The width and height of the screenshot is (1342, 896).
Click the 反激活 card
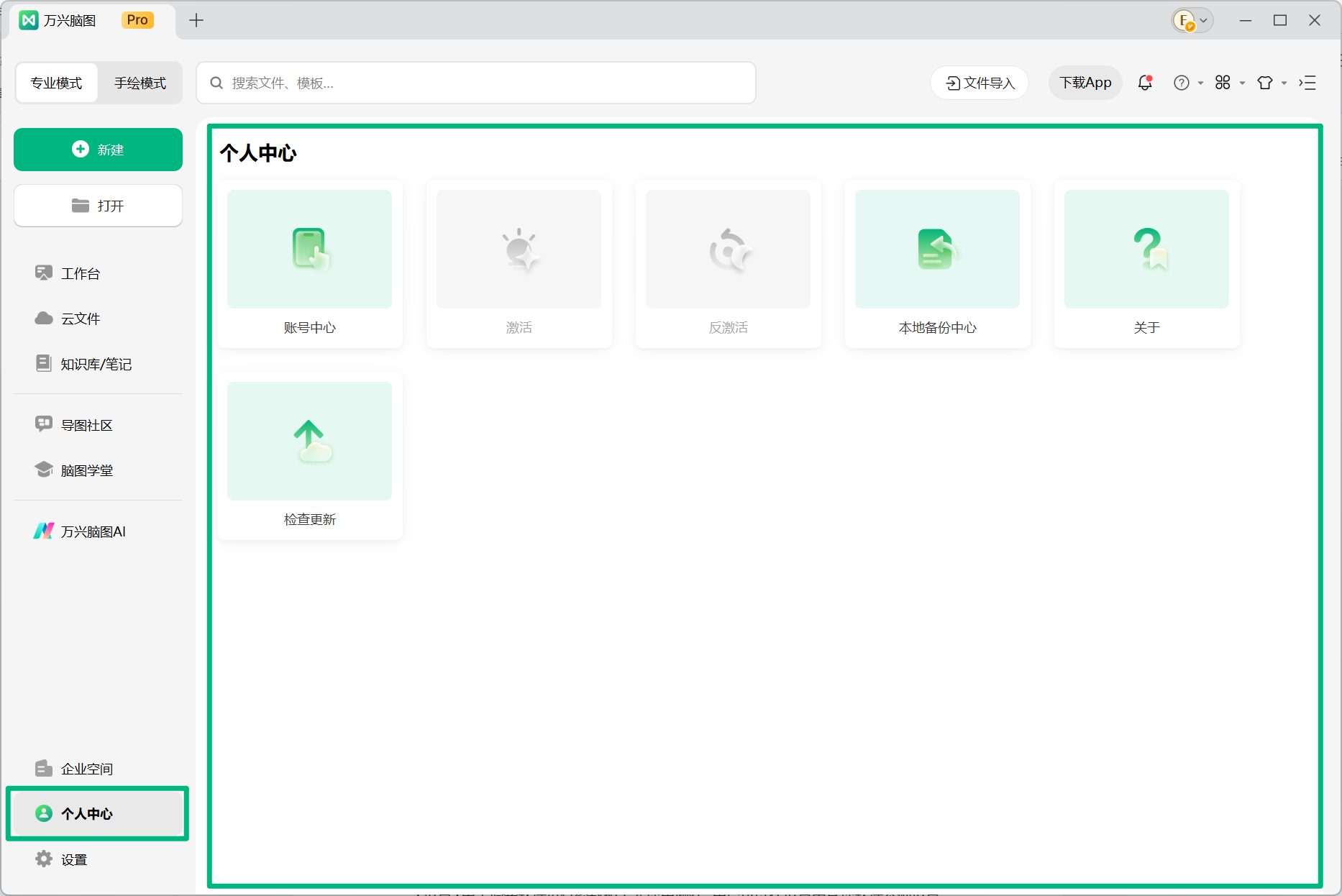coord(729,264)
